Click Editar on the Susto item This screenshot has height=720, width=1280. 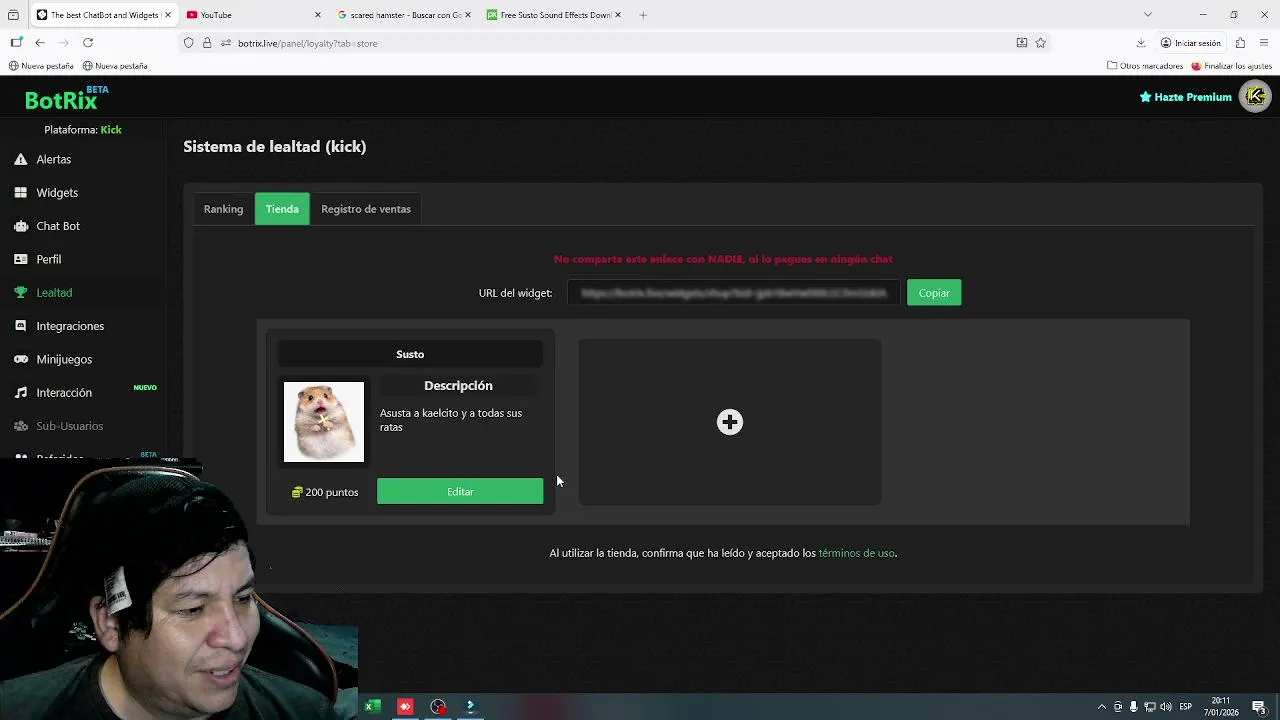click(x=460, y=491)
